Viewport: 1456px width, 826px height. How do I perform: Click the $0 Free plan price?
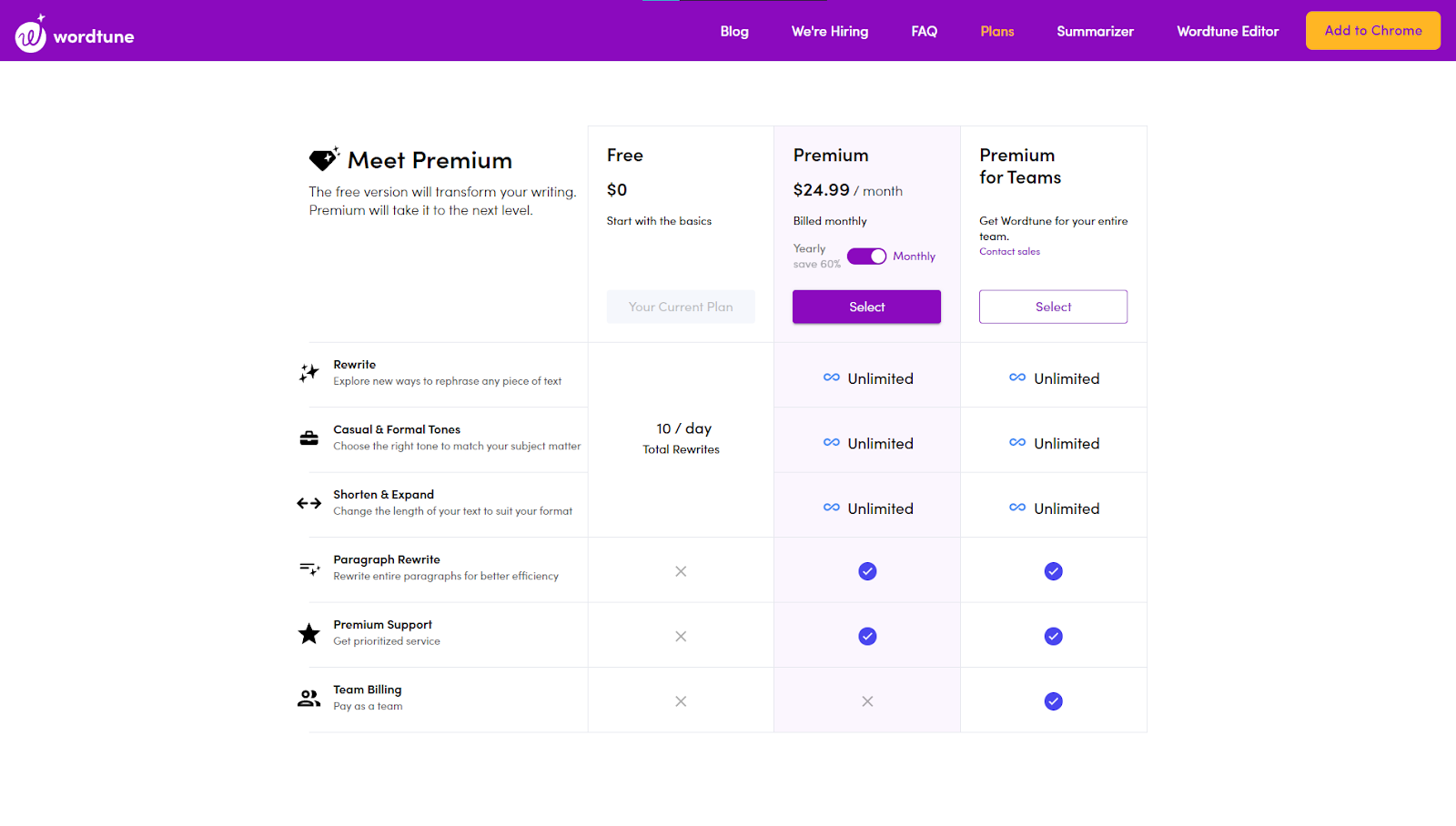coord(617,190)
